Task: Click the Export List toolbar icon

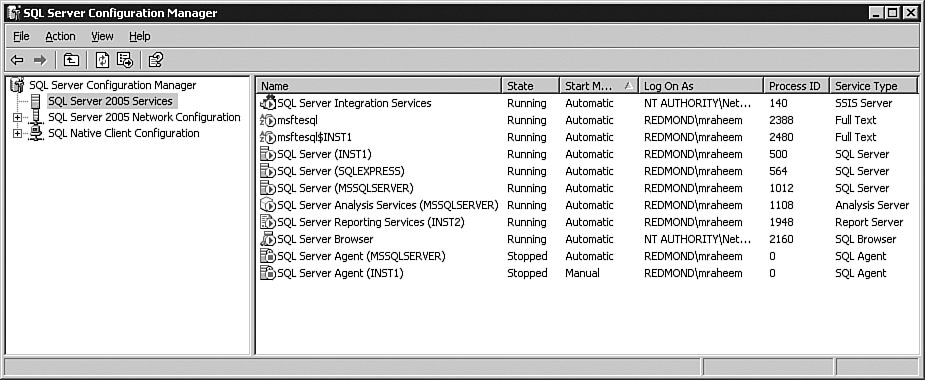Action: (x=125, y=60)
